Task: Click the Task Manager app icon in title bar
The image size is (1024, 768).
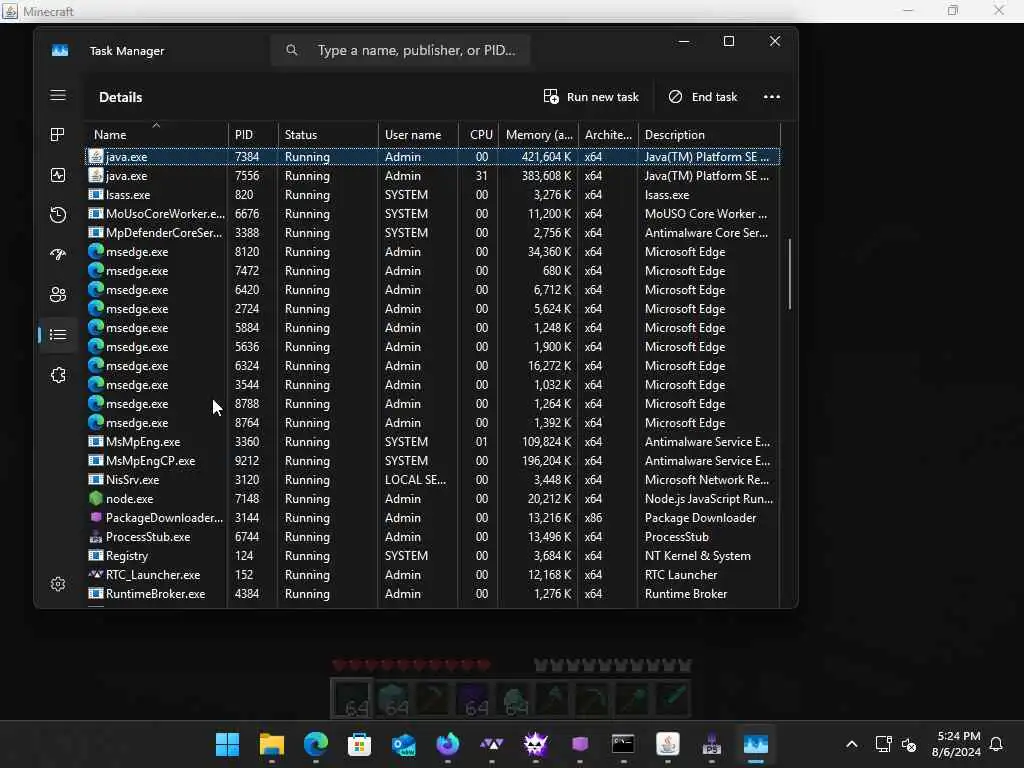Action: click(59, 50)
